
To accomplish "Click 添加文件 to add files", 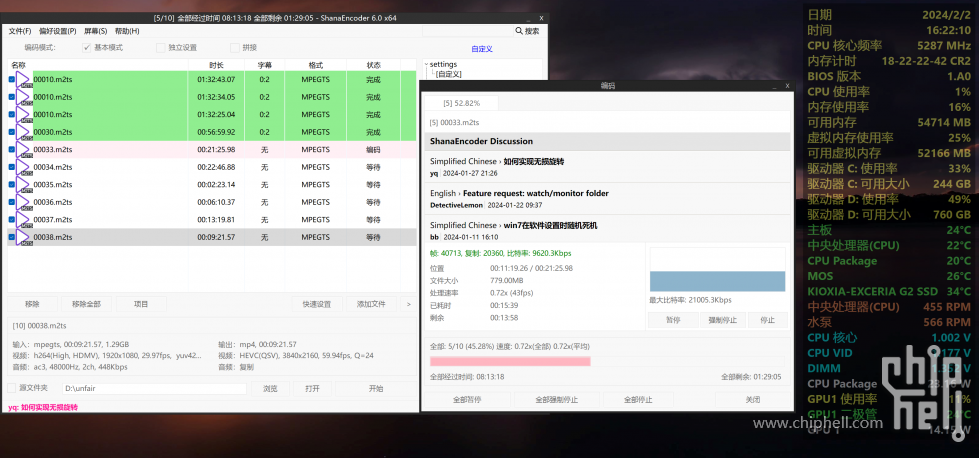I will click(x=371, y=304).
